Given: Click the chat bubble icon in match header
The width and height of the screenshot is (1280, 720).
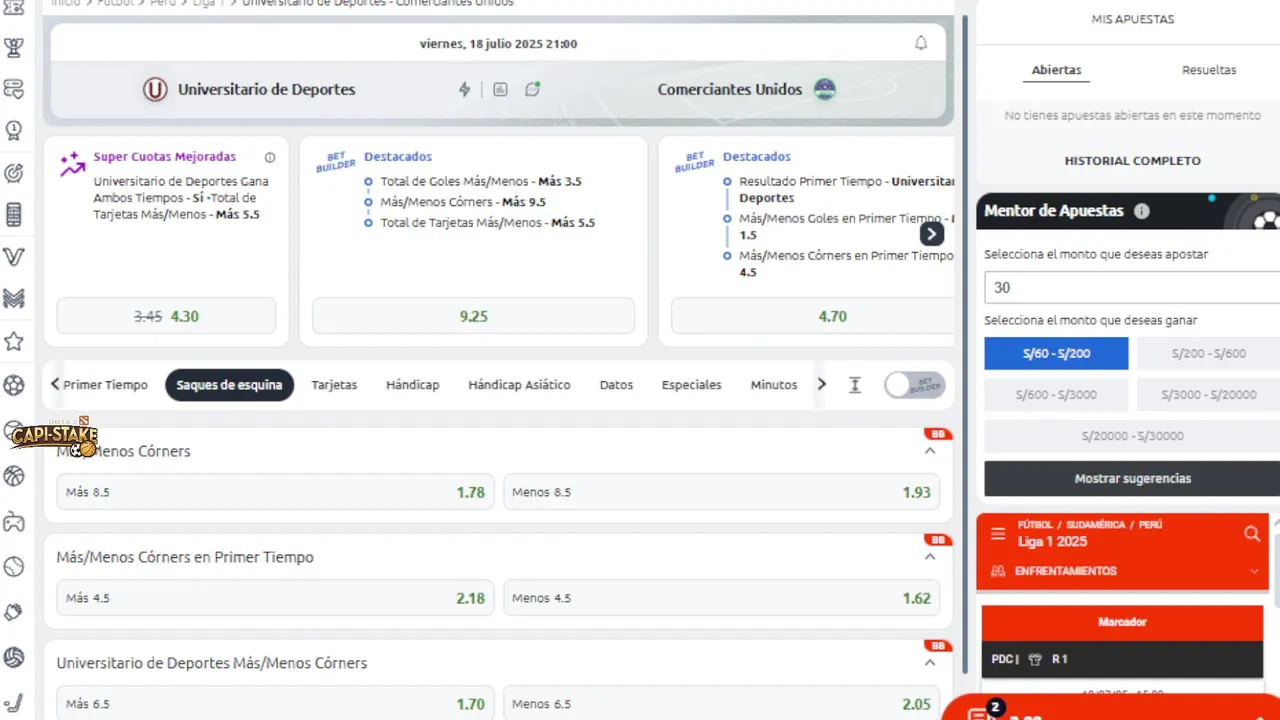Looking at the screenshot, I should pos(532,89).
